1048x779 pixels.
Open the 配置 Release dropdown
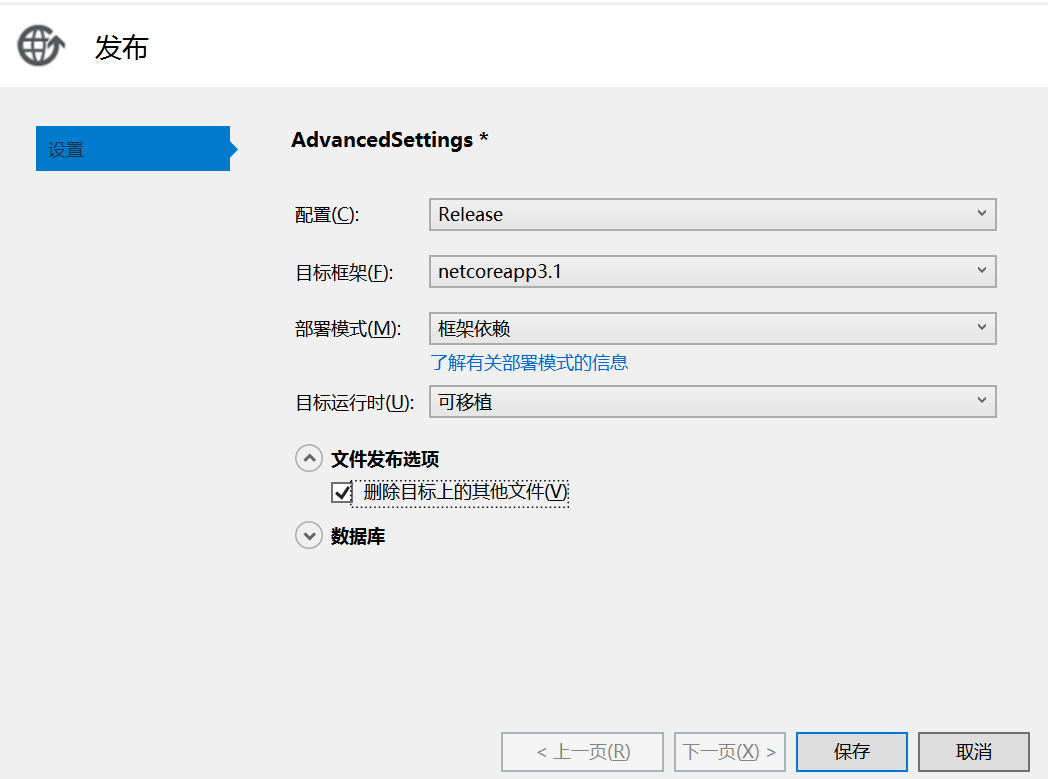(x=712, y=214)
